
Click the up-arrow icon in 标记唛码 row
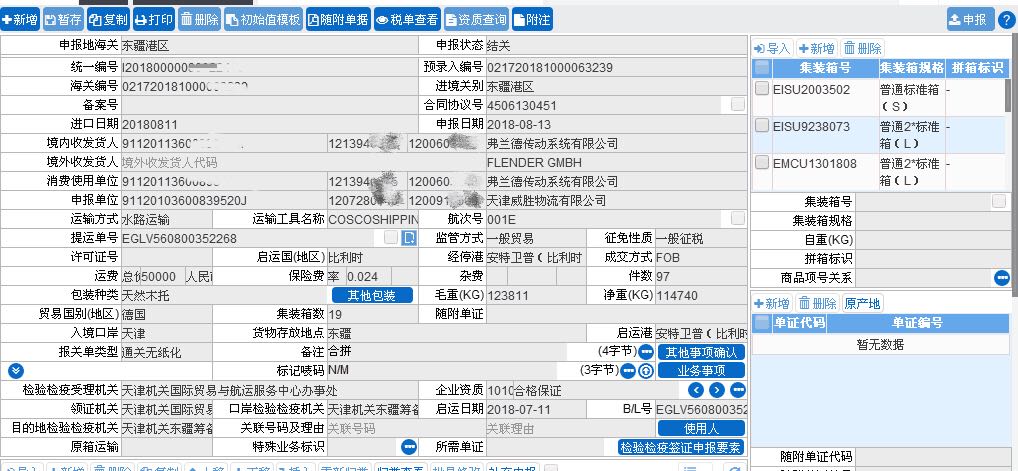[645, 371]
